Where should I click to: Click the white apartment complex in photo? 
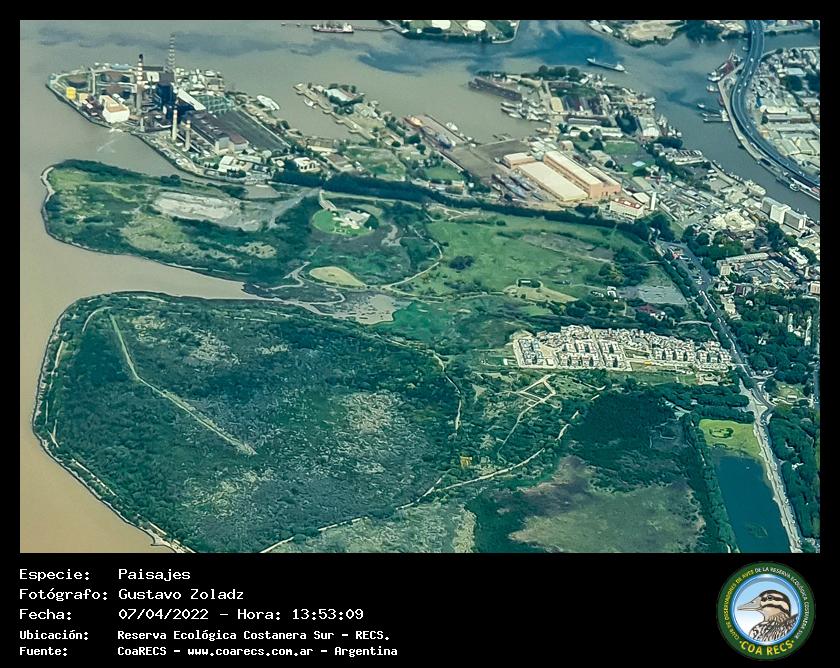(x=618, y=349)
